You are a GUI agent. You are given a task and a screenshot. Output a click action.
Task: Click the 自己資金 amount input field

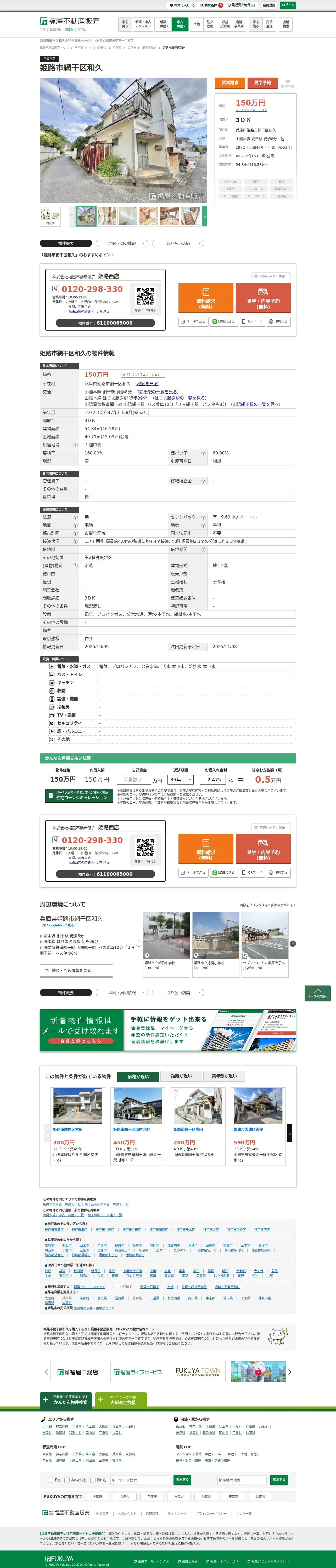tap(133, 780)
